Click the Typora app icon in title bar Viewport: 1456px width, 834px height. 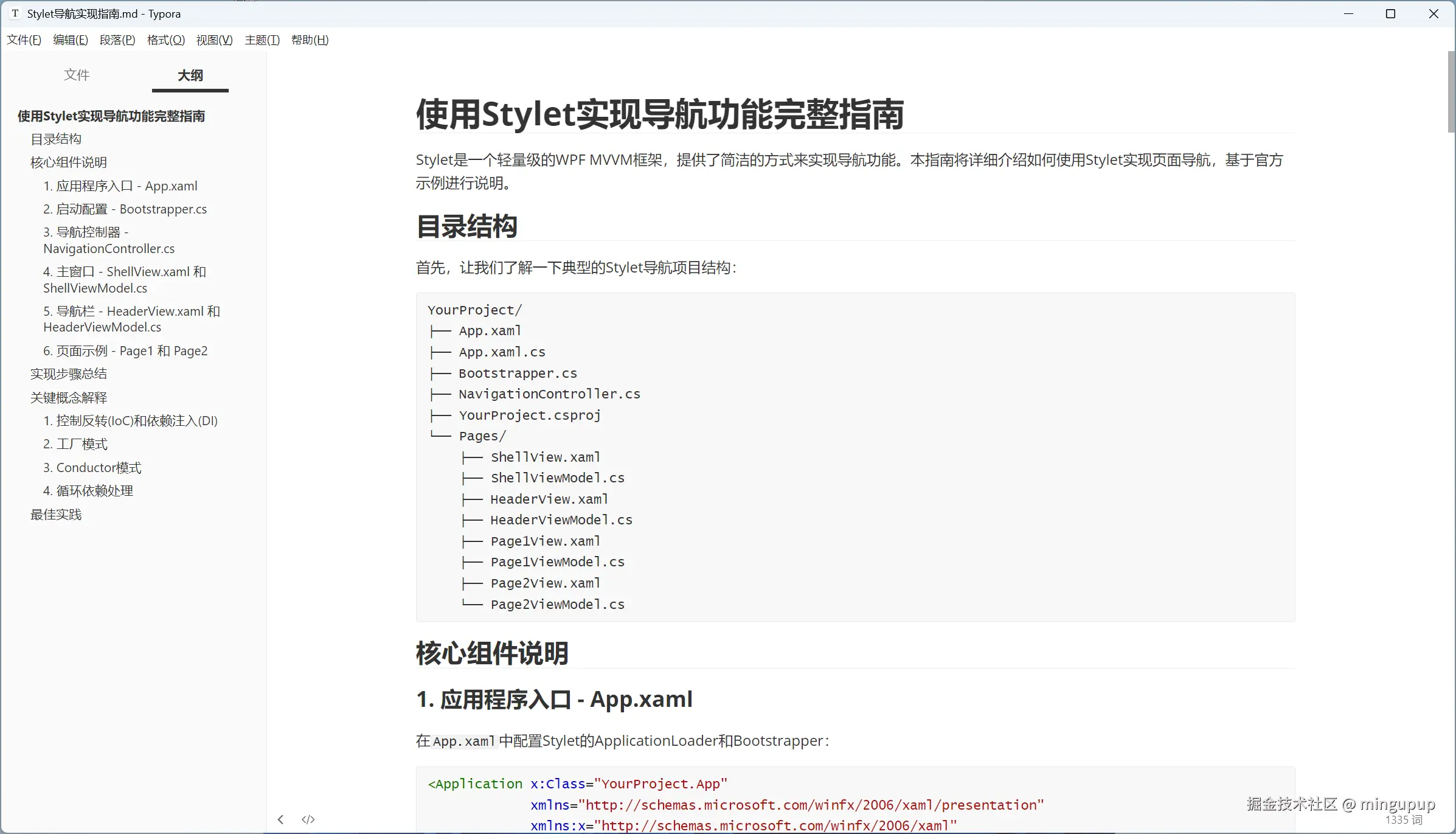tap(15, 13)
